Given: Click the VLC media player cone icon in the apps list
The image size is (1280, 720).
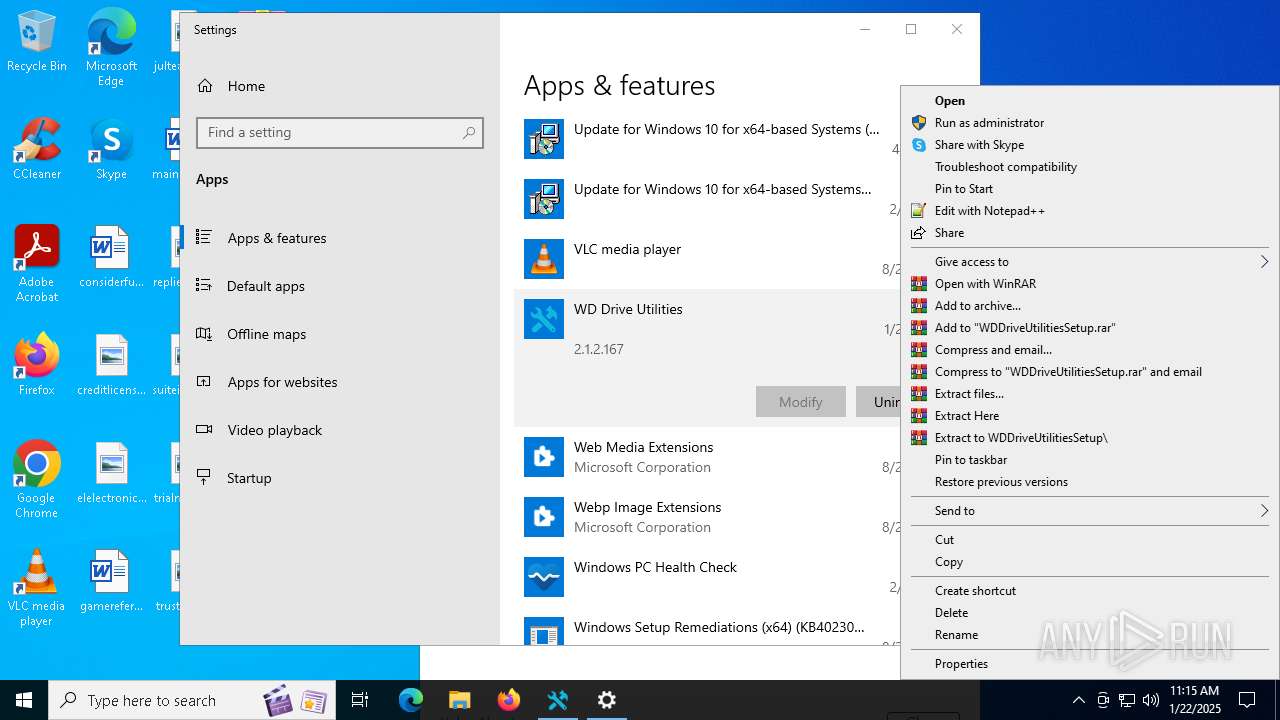Looking at the screenshot, I should (544, 259).
